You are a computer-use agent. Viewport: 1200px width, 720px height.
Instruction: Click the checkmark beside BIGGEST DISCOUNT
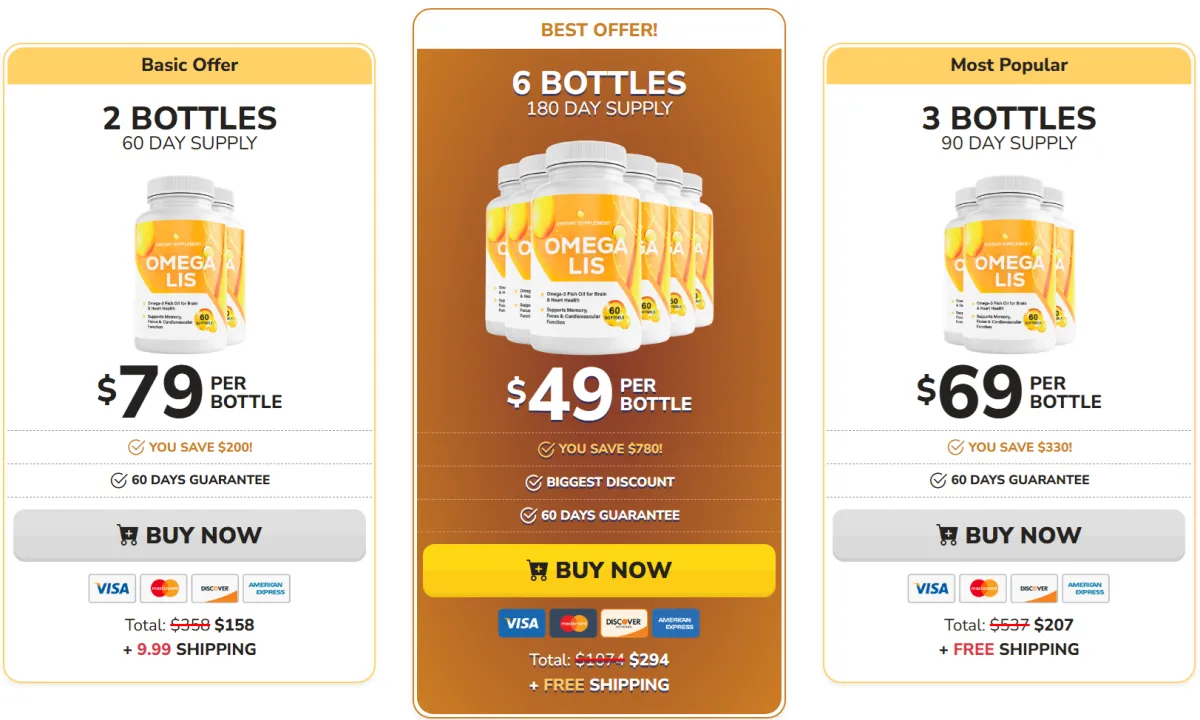[x=534, y=482]
